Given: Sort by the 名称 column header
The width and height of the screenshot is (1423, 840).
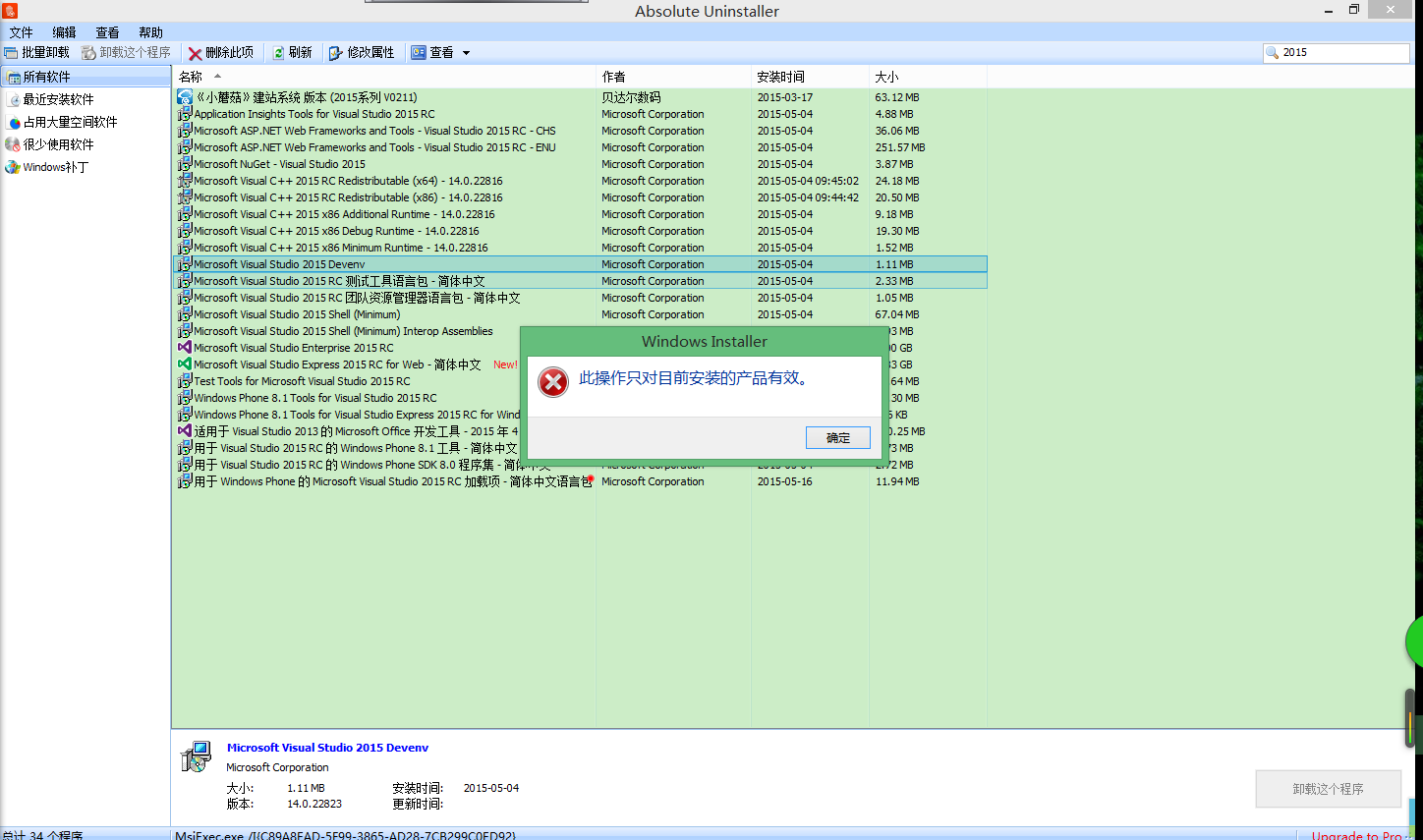Looking at the screenshot, I should coord(384,77).
